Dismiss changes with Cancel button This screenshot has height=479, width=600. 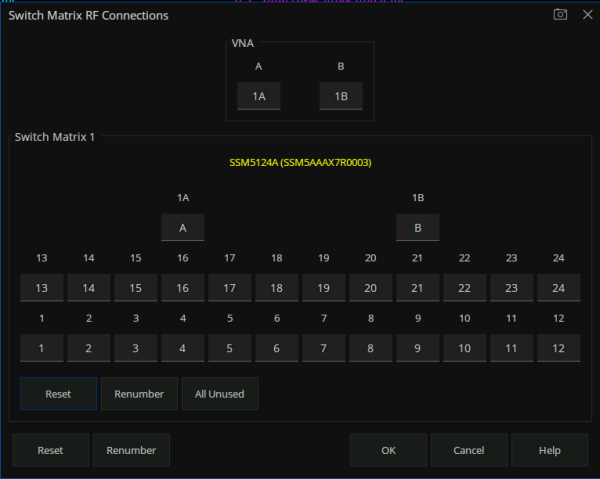pos(469,450)
